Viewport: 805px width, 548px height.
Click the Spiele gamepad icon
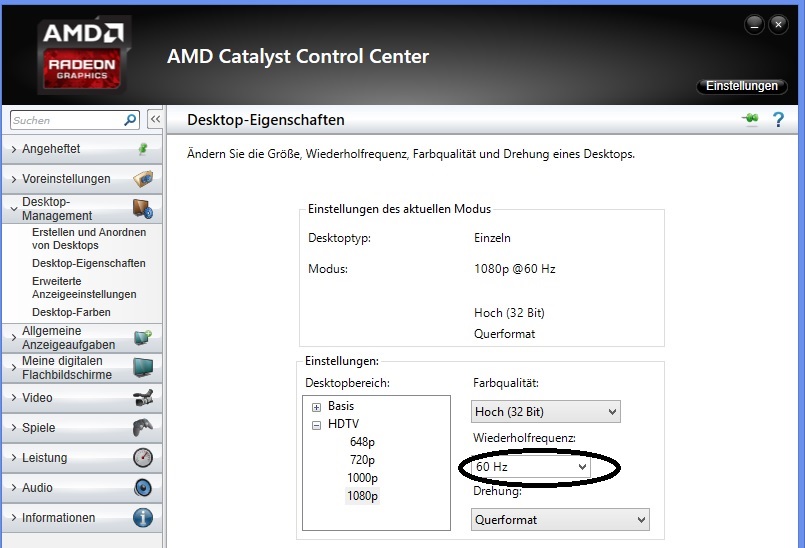(143, 427)
